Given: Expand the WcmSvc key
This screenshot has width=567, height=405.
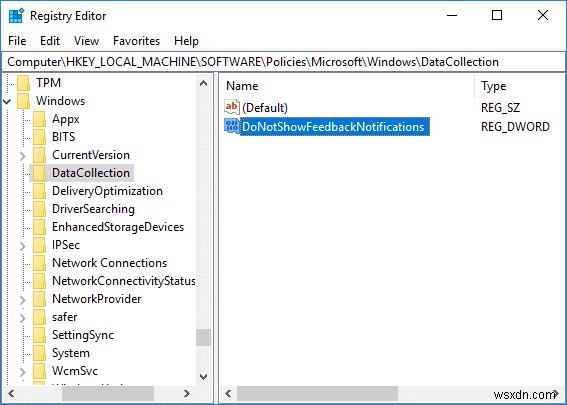Looking at the screenshot, I should pos(23,372).
